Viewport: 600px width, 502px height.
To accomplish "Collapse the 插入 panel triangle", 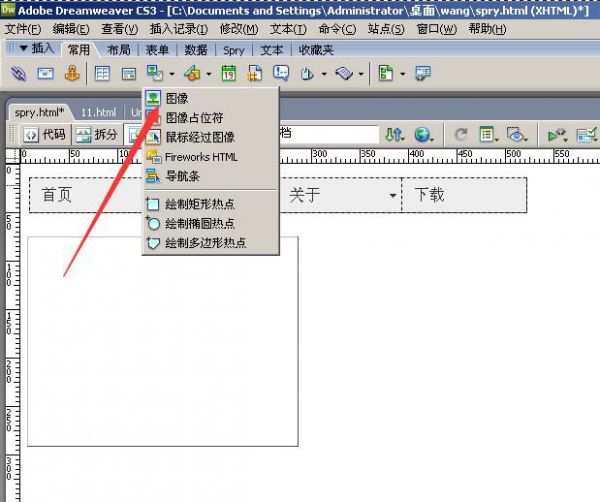I will [23, 48].
